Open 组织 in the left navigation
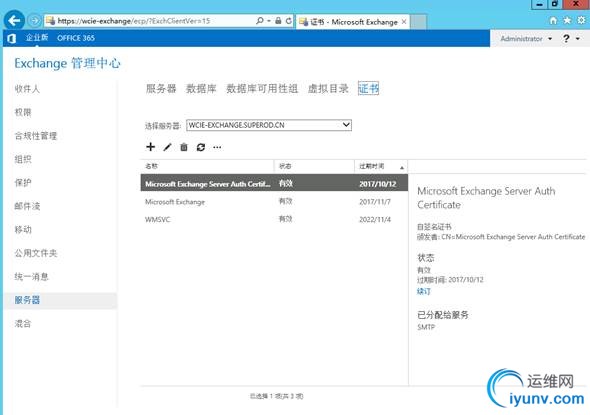This screenshot has height=415, width=590. pos(23,159)
